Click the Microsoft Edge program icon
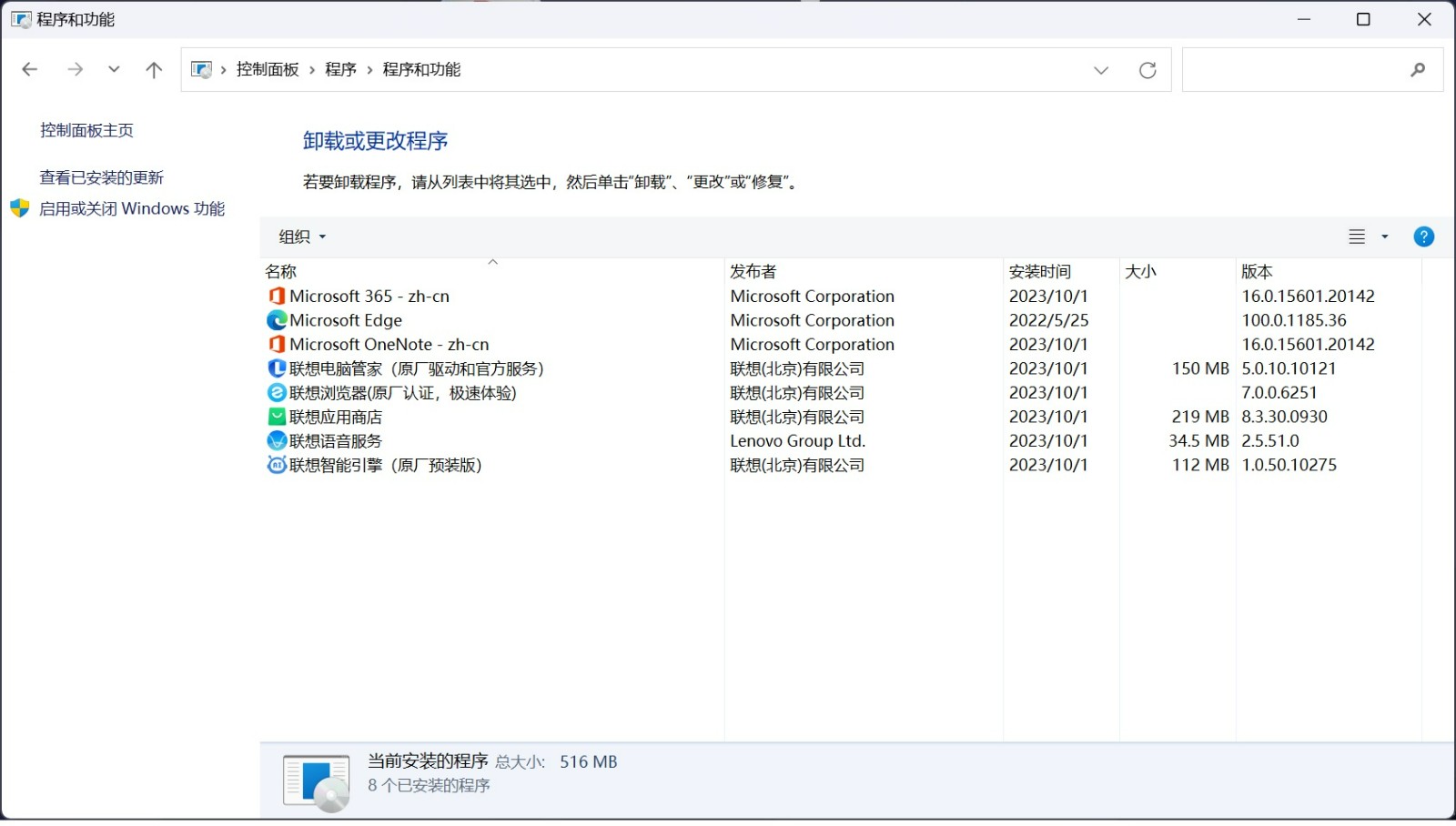This screenshot has height=826, width=1456. [x=277, y=320]
